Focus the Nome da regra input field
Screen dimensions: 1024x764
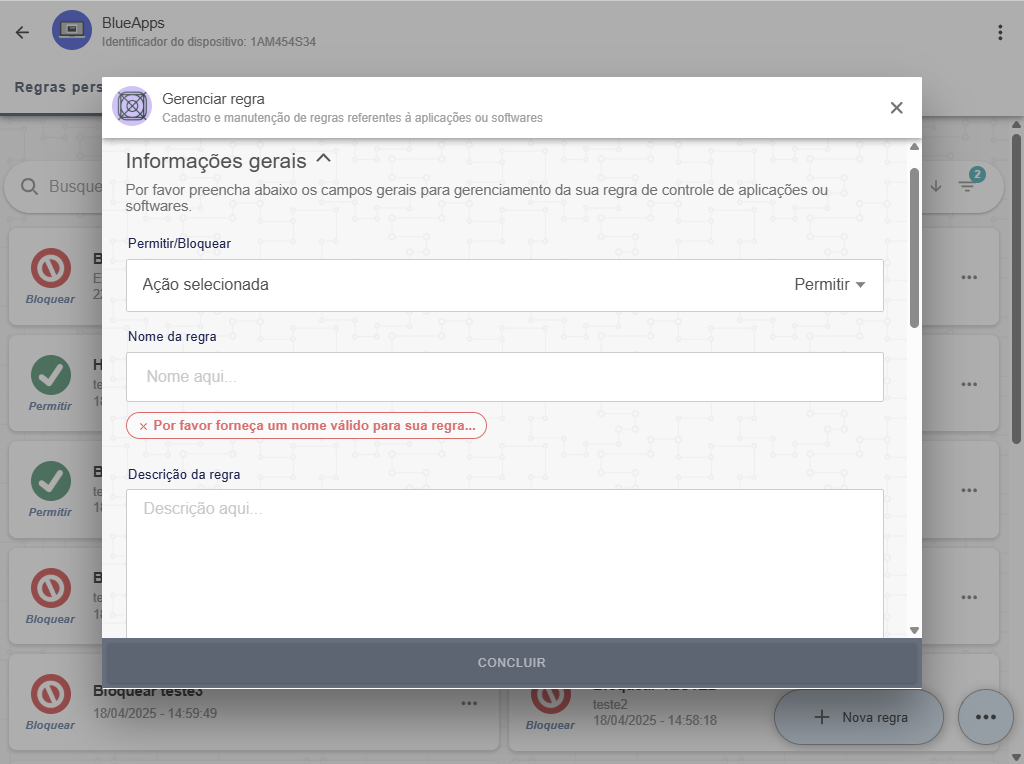(504, 377)
